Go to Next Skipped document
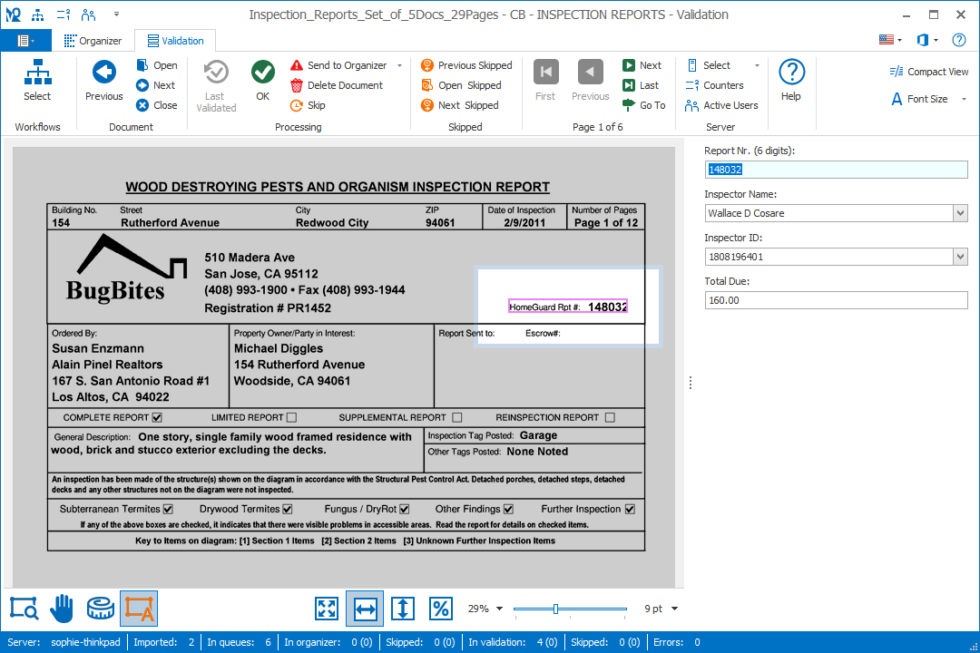Viewport: 980px width, 653px height. click(x=460, y=105)
